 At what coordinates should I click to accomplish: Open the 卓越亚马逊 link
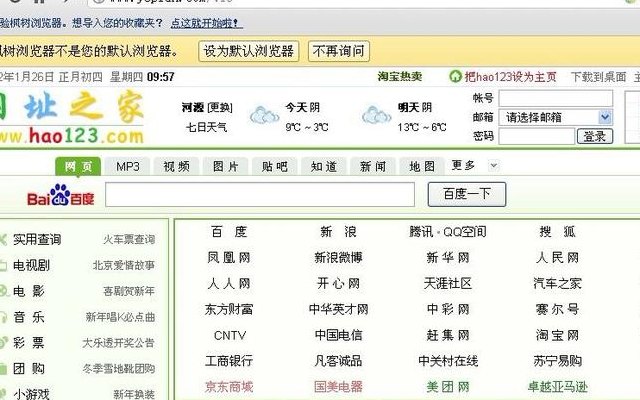point(558,387)
